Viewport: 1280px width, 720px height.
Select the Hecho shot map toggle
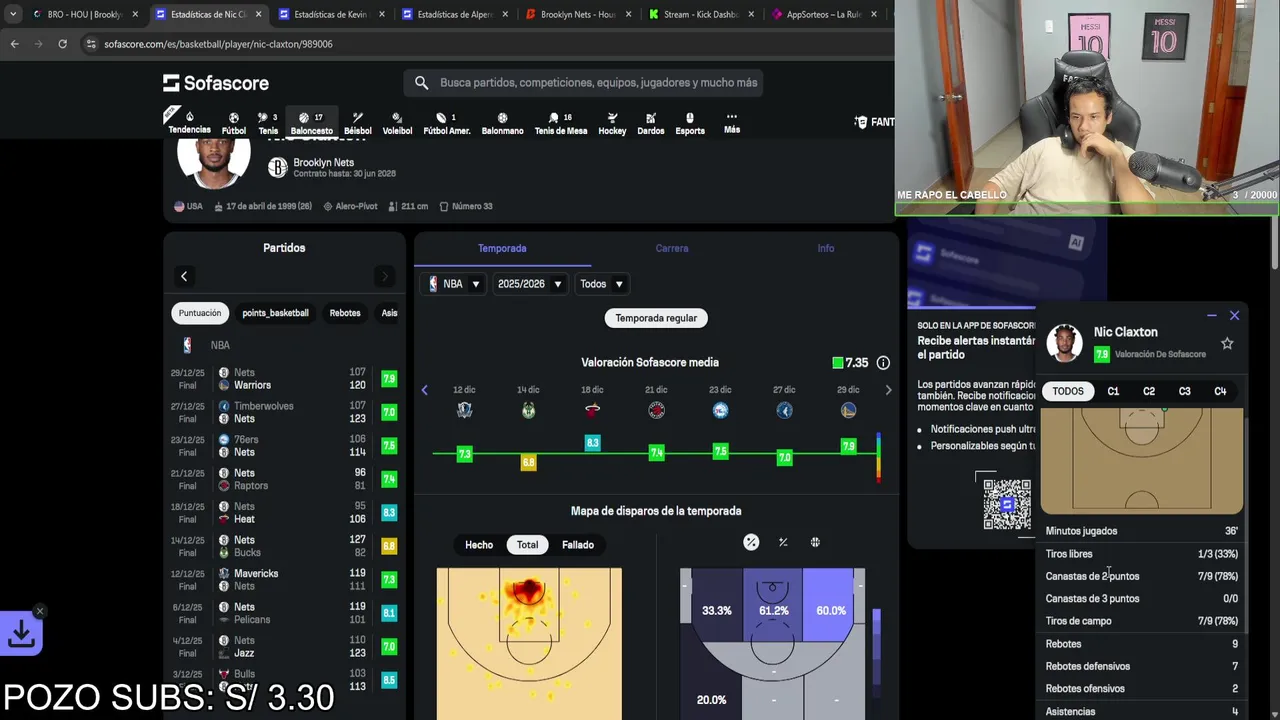(x=479, y=545)
